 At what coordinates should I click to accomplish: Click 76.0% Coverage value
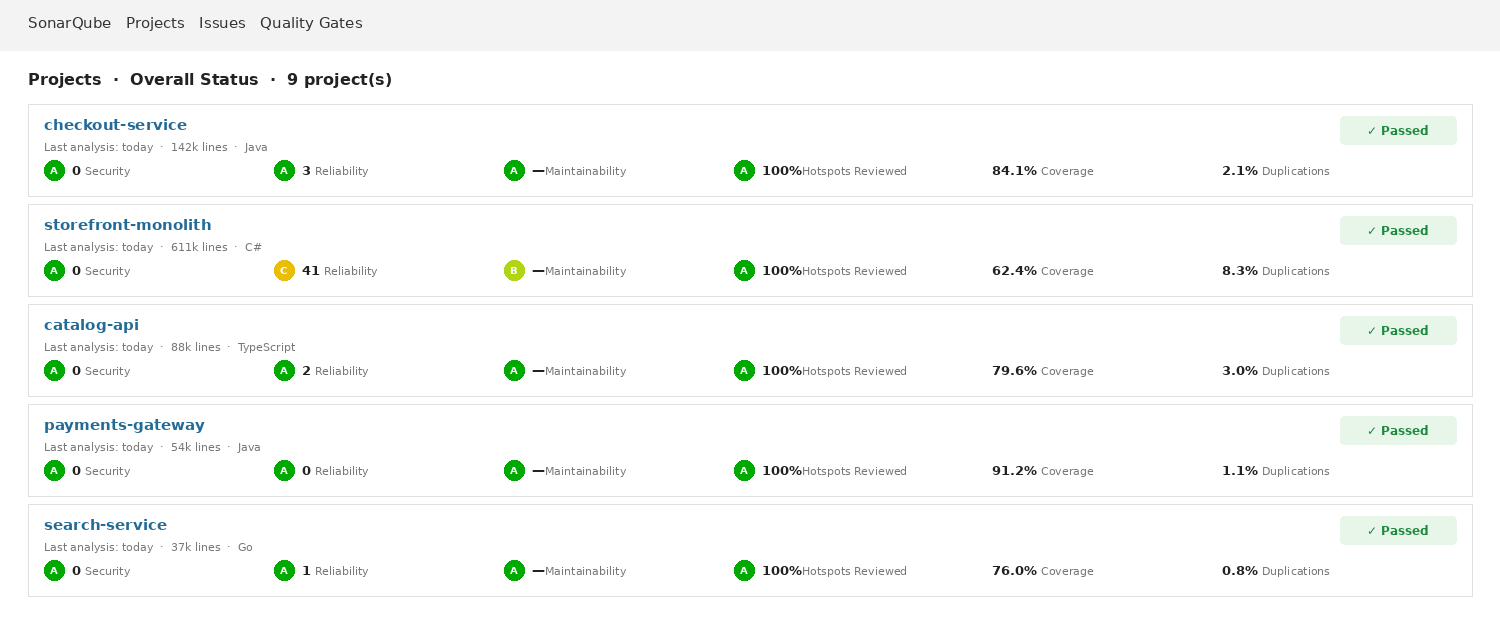tap(1014, 571)
